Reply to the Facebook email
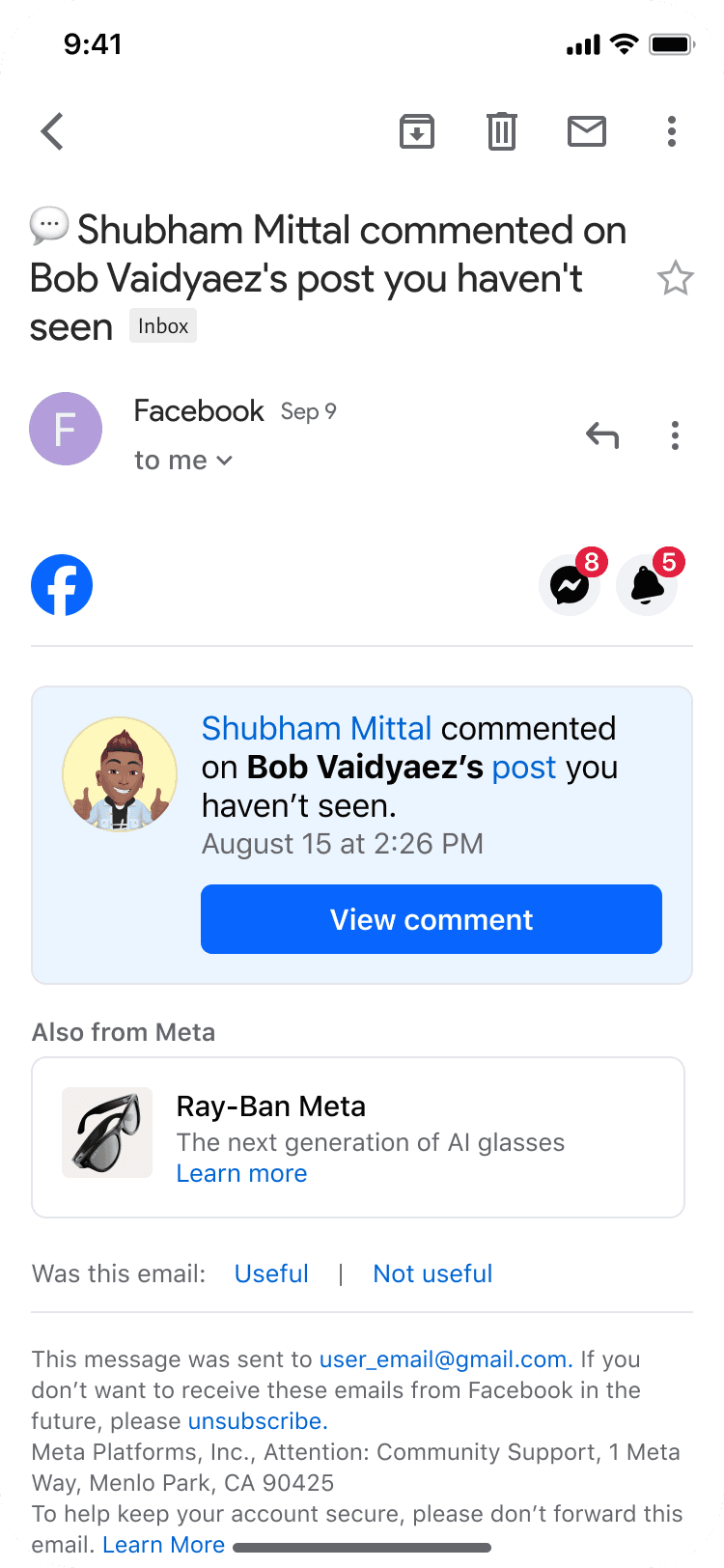The width and height of the screenshot is (724, 1568). (x=602, y=435)
